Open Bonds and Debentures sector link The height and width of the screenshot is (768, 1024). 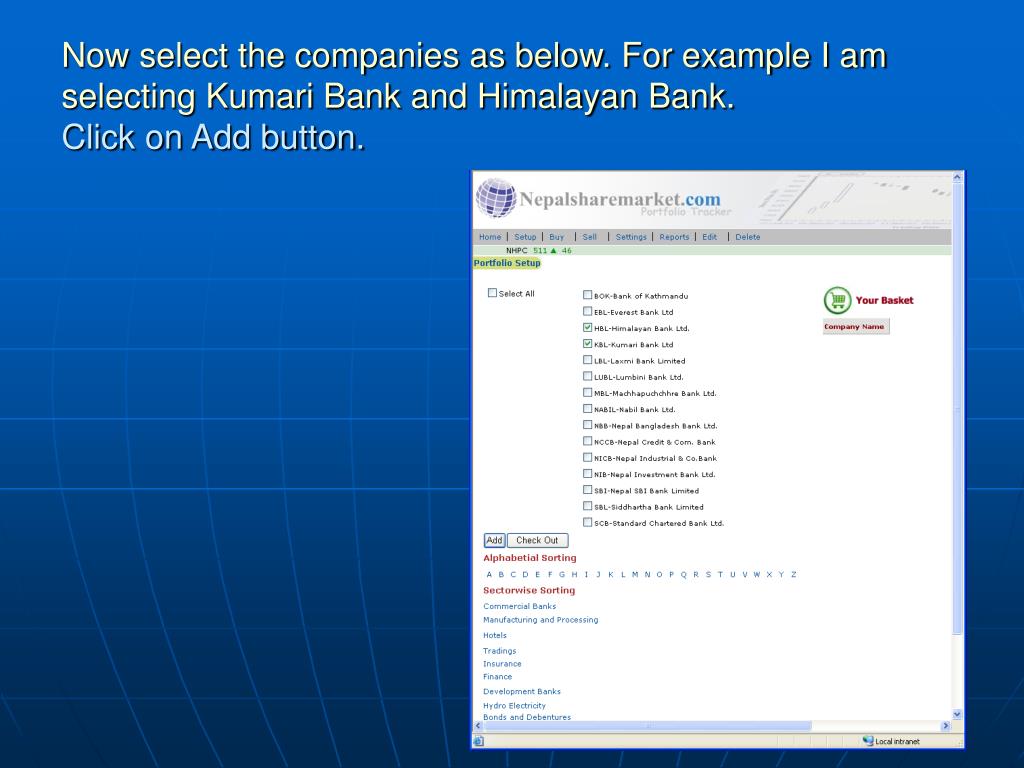point(526,717)
